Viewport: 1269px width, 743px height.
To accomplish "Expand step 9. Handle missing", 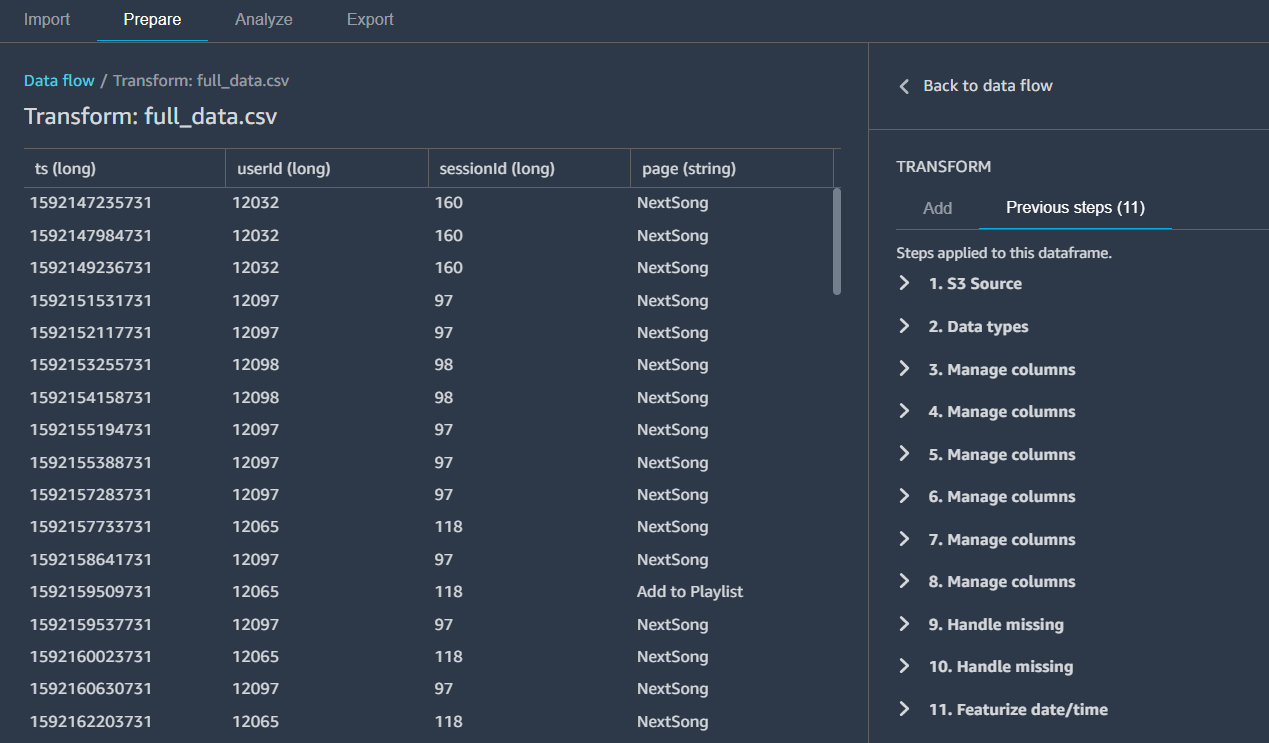I will [904, 624].
